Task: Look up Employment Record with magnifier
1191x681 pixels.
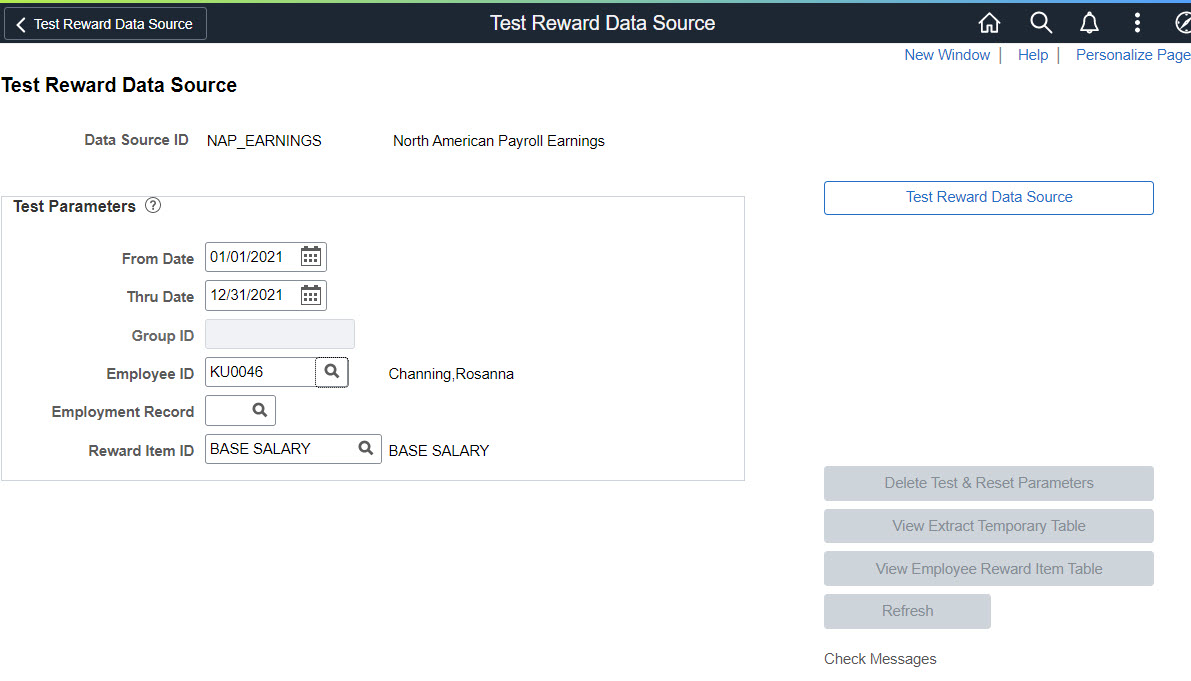Action: (259, 410)
